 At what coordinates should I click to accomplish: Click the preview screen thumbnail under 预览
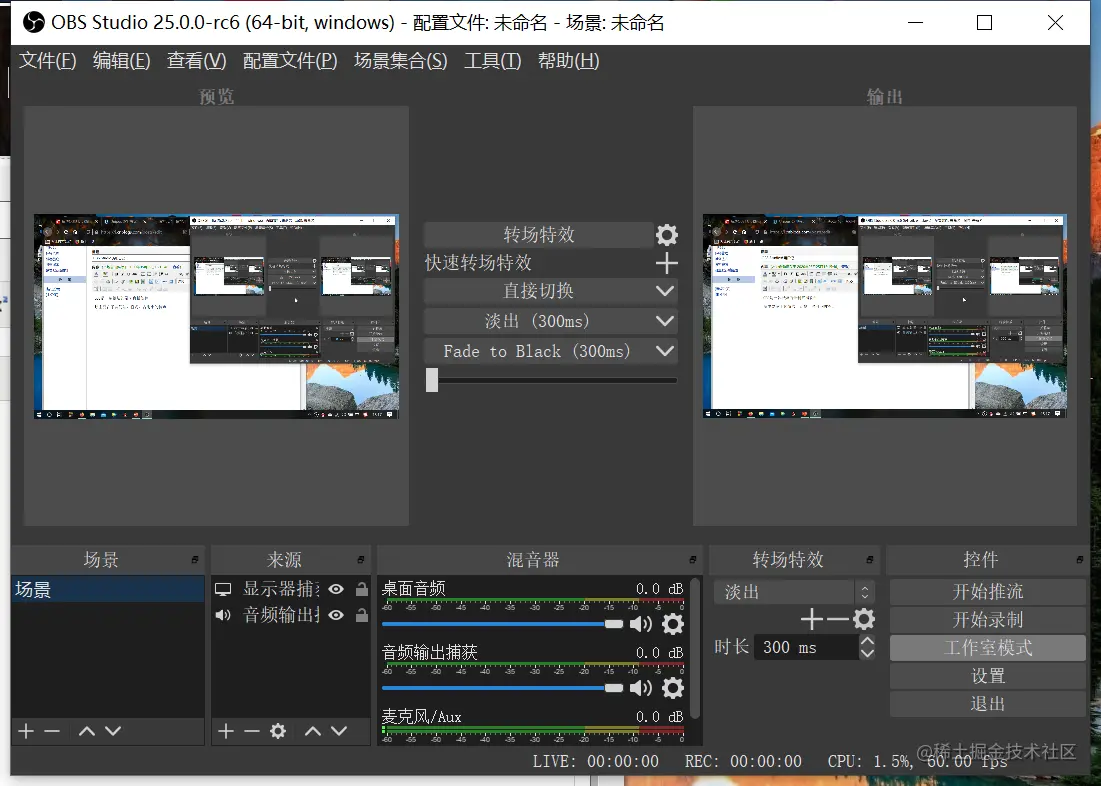216,316
